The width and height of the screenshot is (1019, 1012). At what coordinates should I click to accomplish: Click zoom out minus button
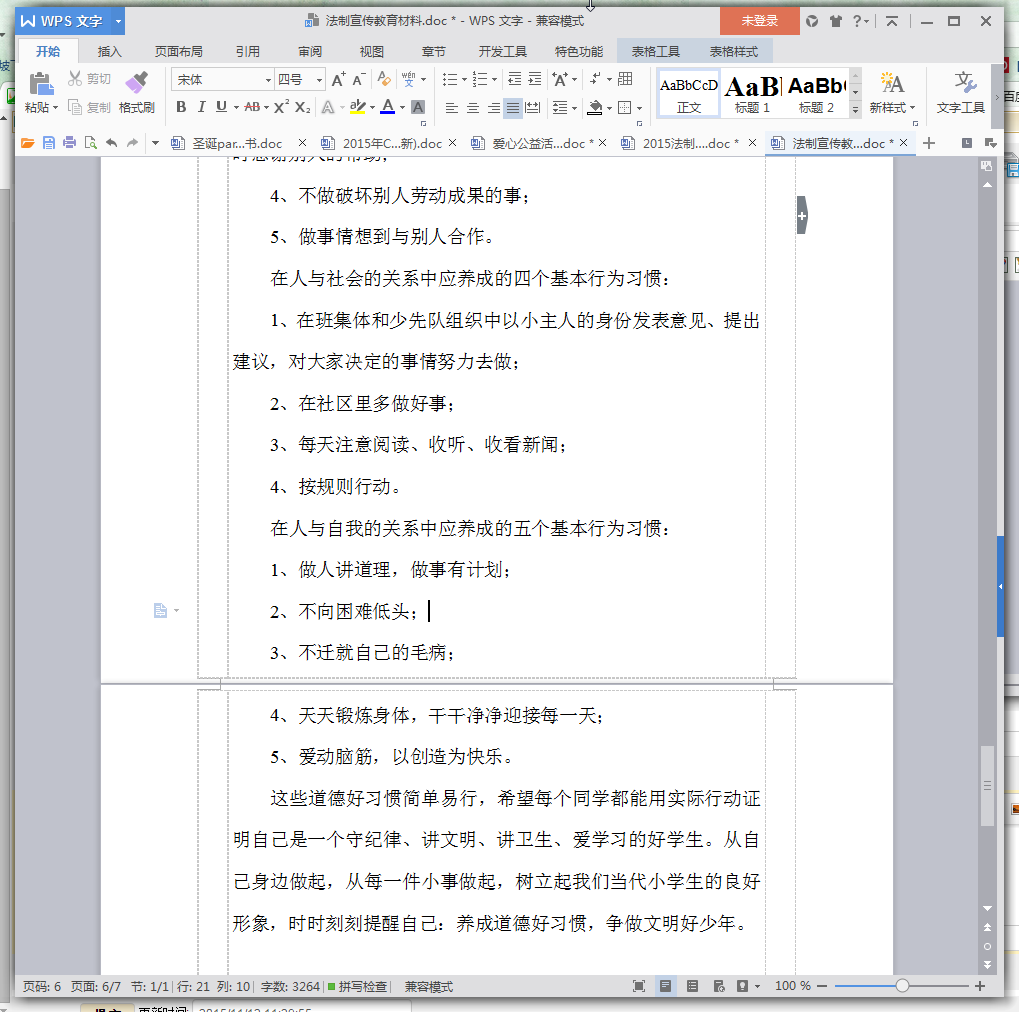pos(822,986)
